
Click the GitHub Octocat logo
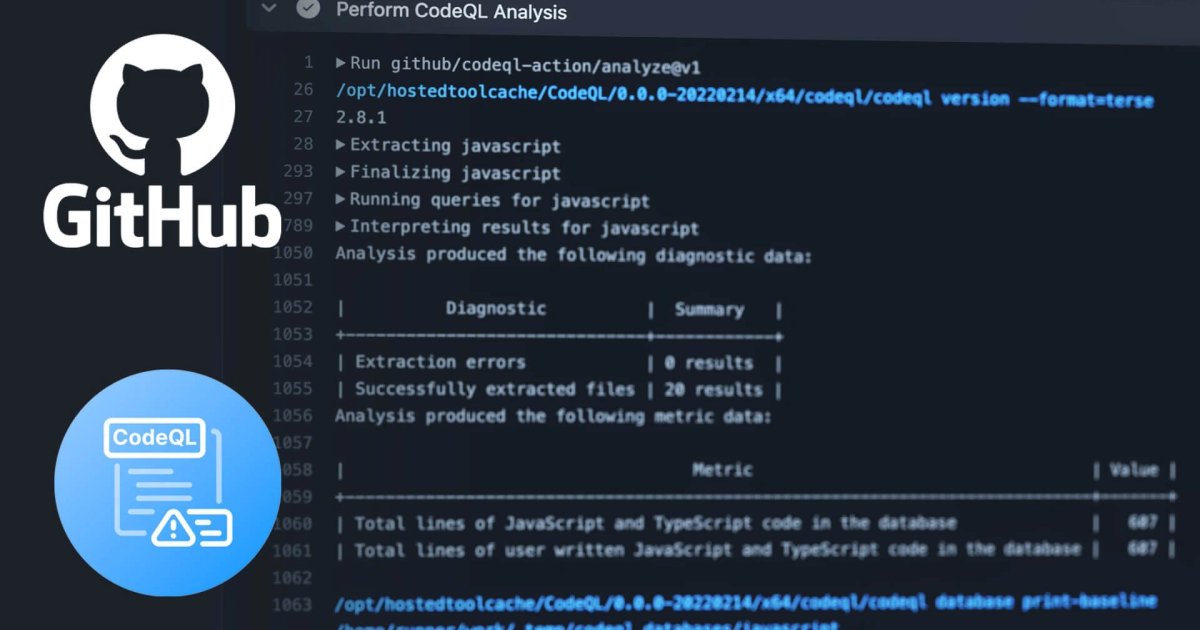pyautogui.click(x=163, y=104)
